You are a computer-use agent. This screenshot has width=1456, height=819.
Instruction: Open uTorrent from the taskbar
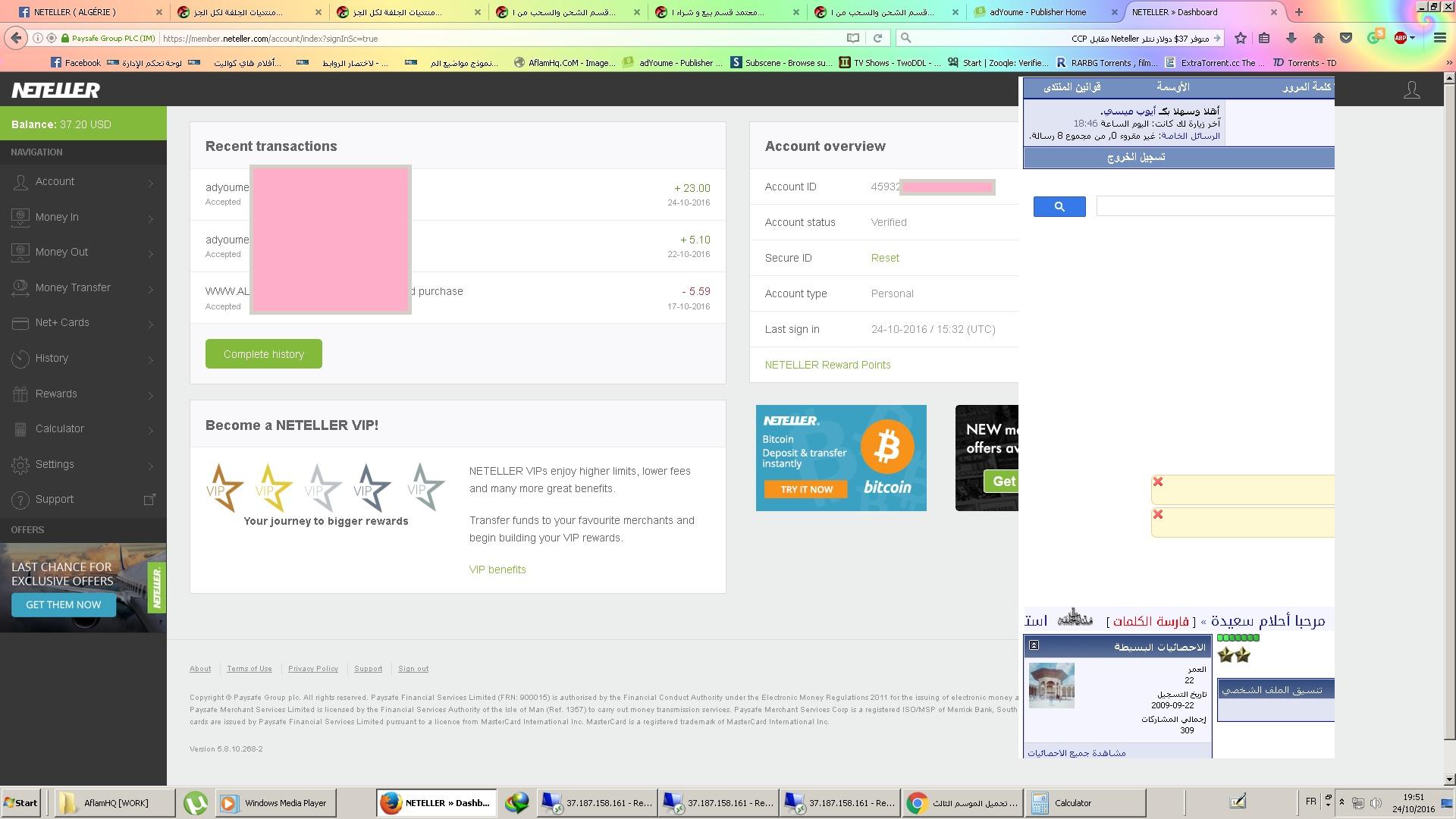coord(196,803)
